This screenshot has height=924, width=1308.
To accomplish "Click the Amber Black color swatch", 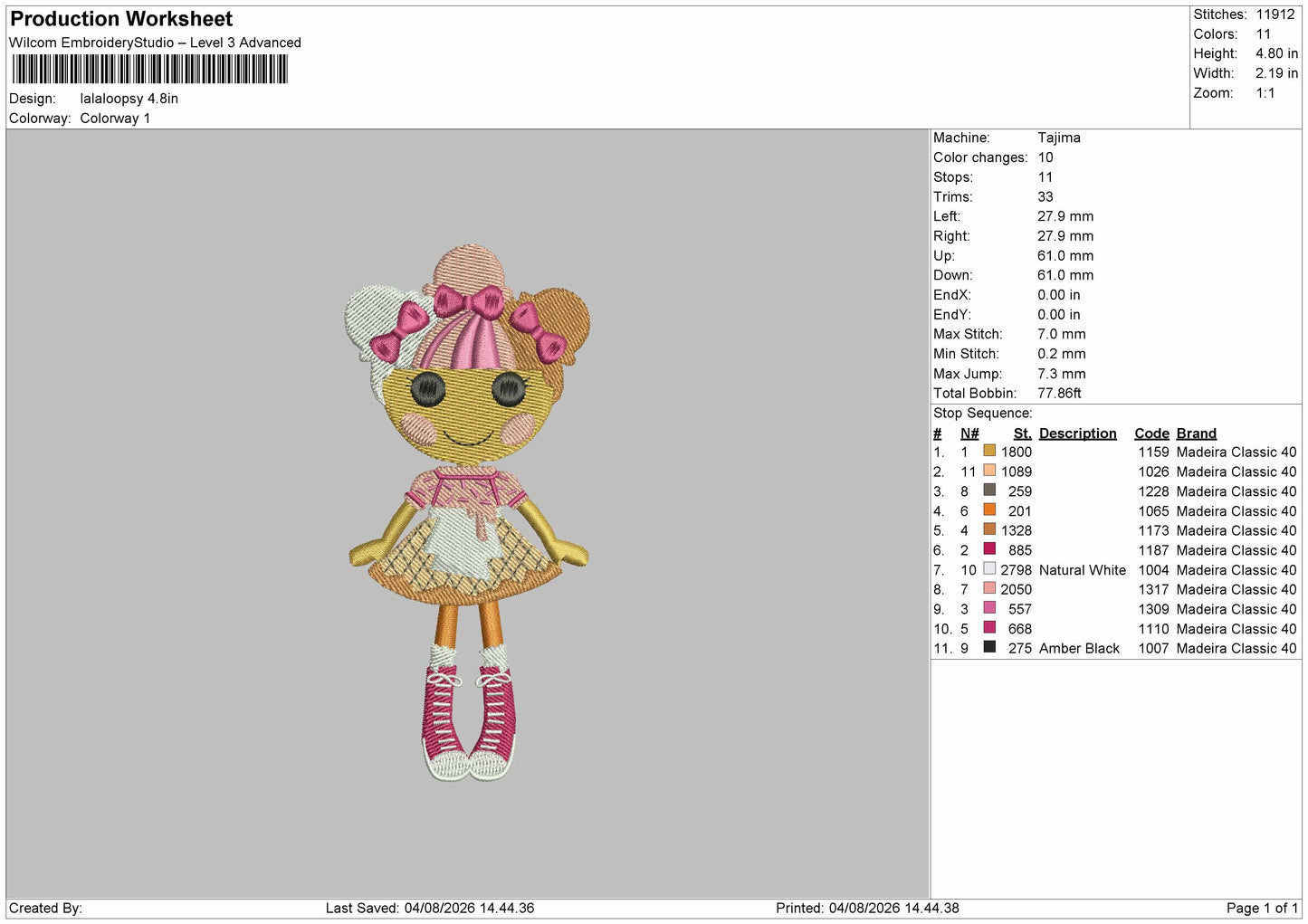I will [x=989, y=647].
